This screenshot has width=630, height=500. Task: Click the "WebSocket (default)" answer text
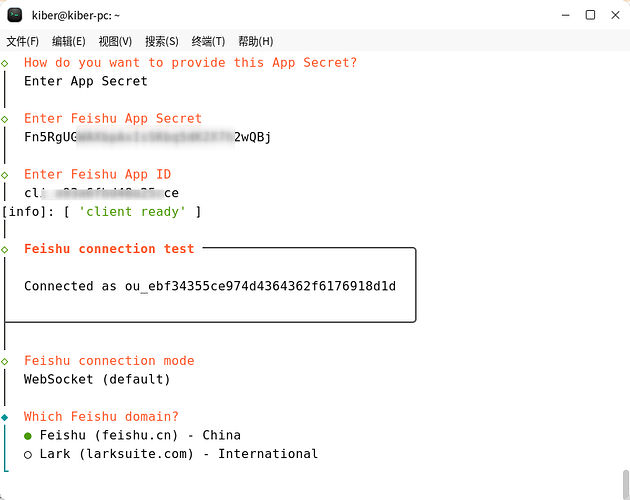[97, 379]
